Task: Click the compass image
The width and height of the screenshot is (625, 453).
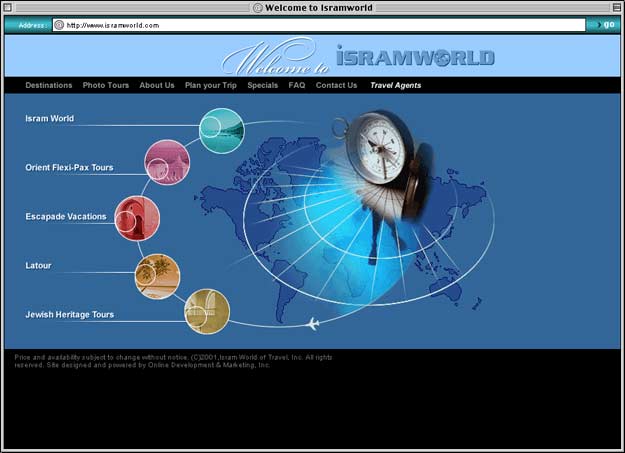Action: [382, 148]
